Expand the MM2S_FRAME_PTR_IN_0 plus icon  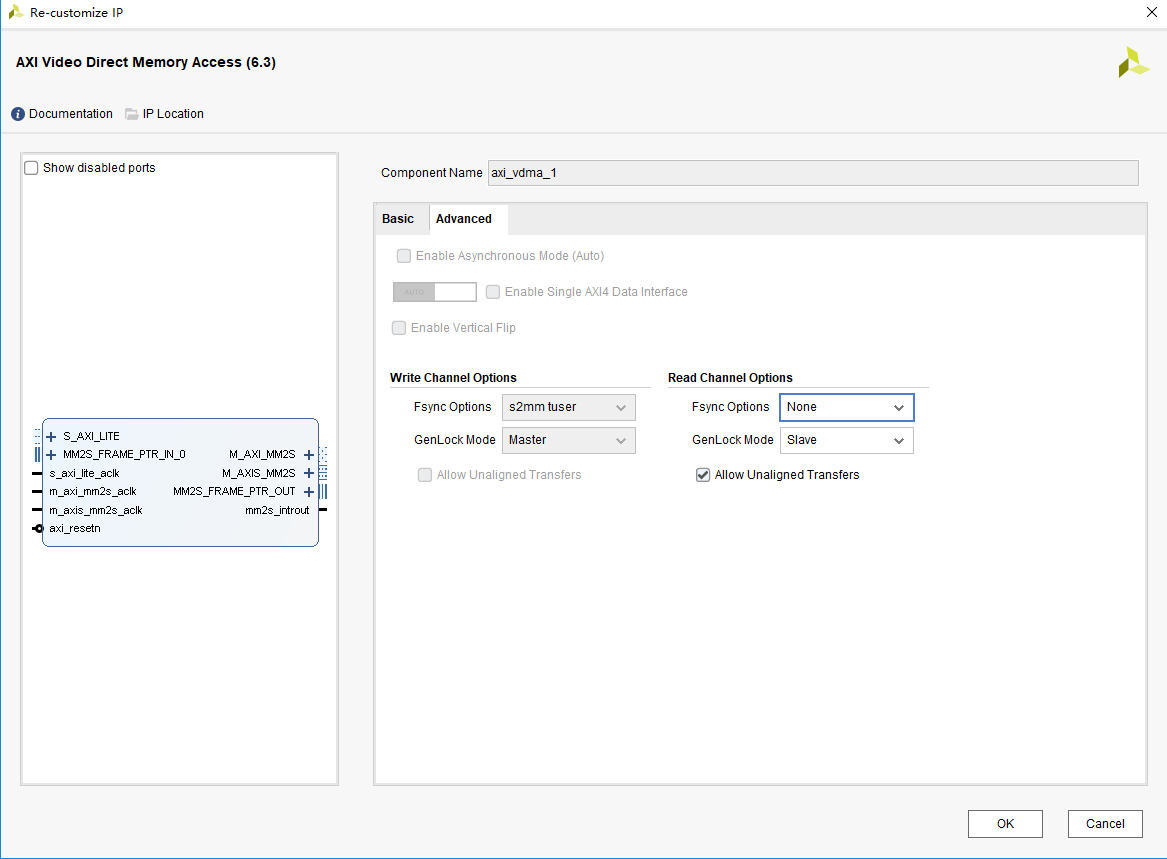point(51,455)
